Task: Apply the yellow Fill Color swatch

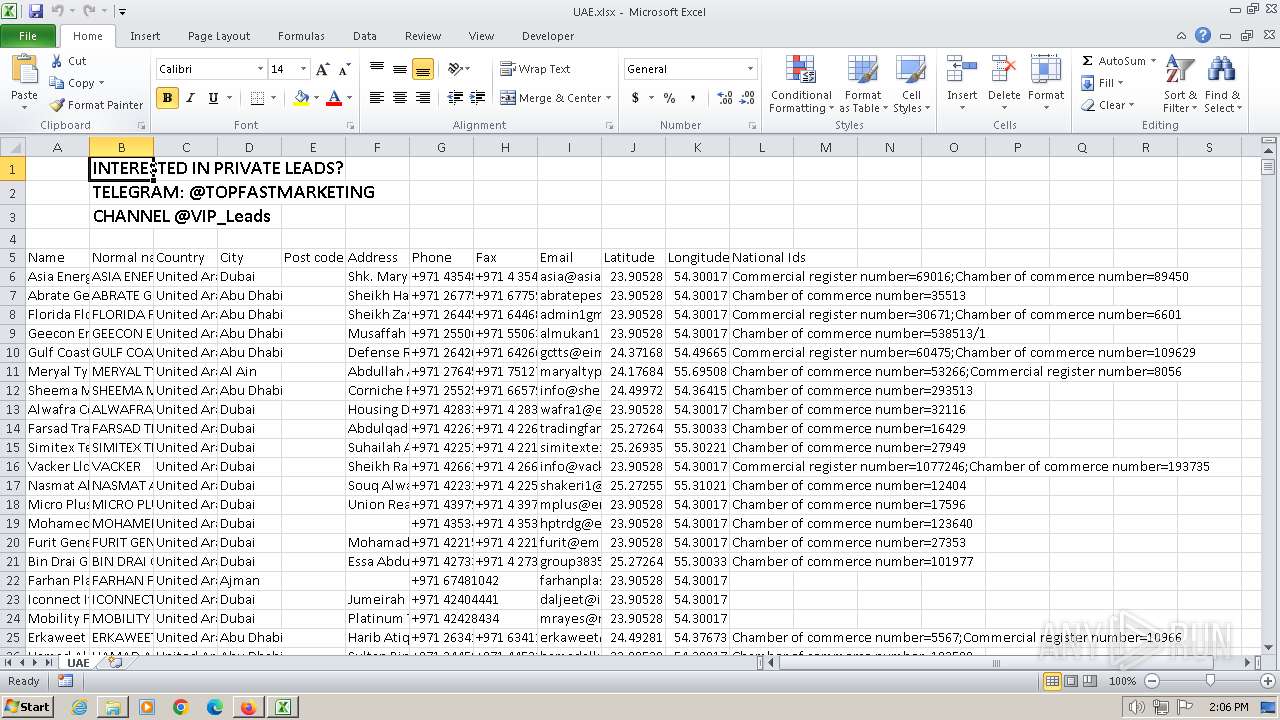Action: 301,98
